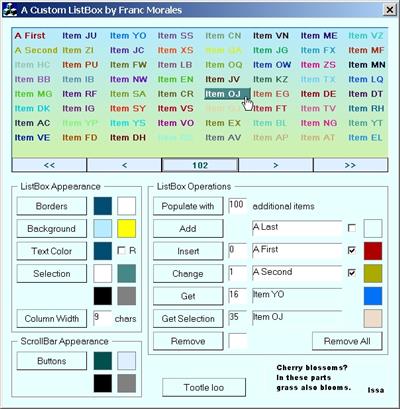400x409 pixels.
Task: Select 'A First' list item
Action: click(x=30, y=36)
